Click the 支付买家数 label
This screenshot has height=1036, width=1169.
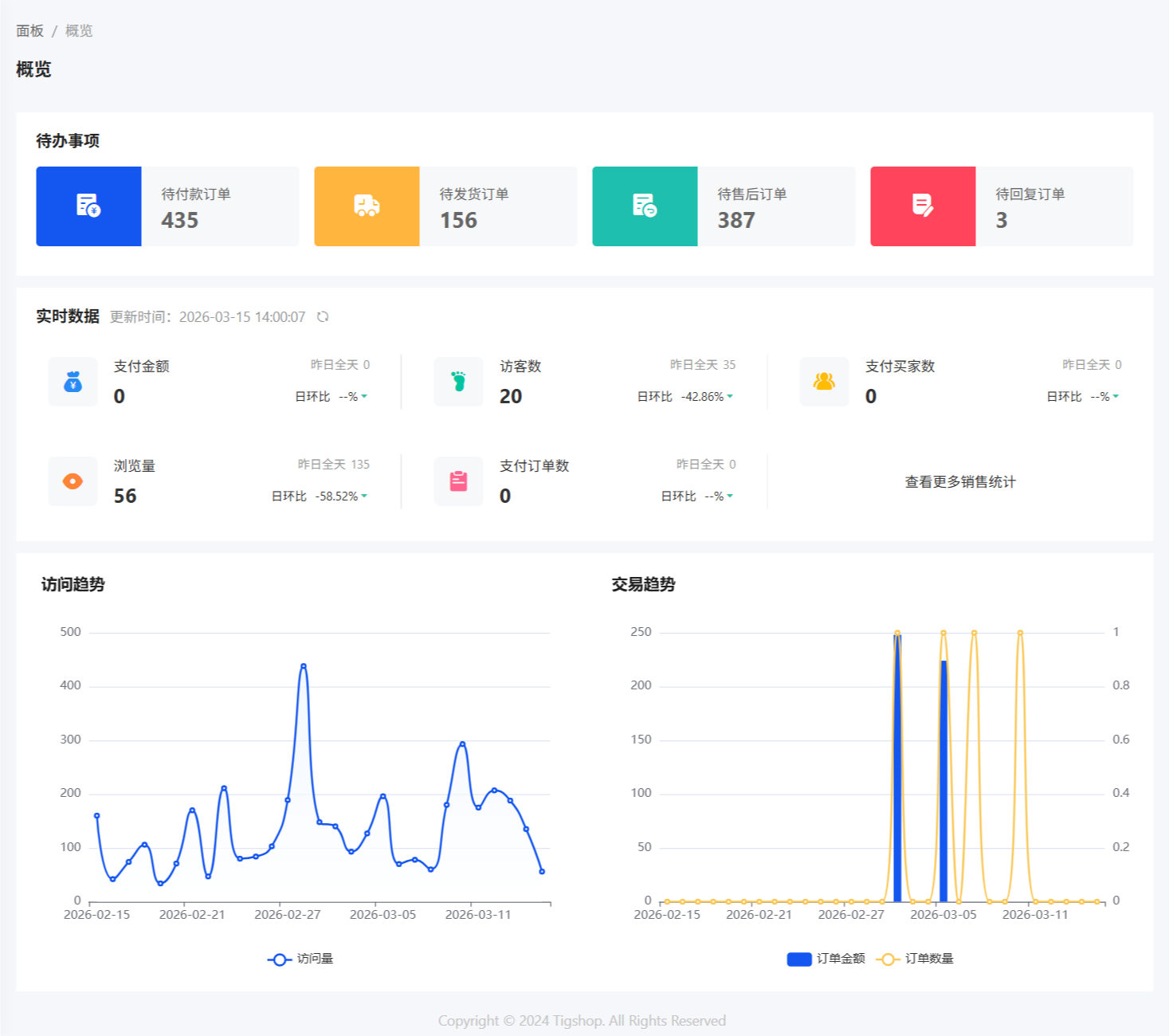[900, 366]
